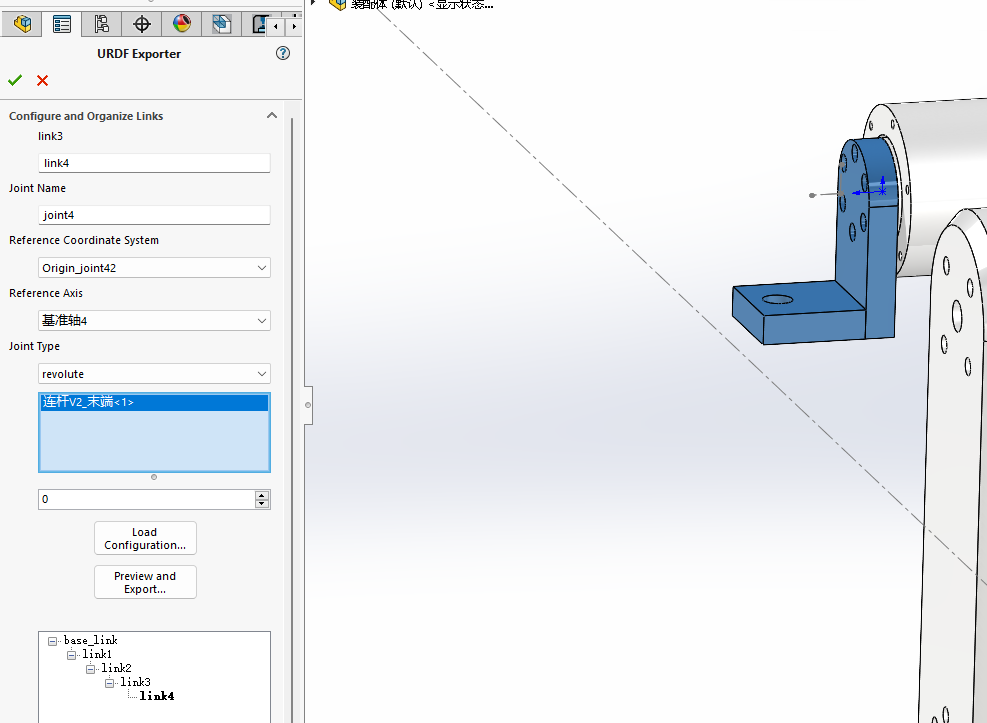This screenshot has height=723, width=987.
Task: Open Reference Axis dropdown 基准轴4
Action: click(154, 321)
